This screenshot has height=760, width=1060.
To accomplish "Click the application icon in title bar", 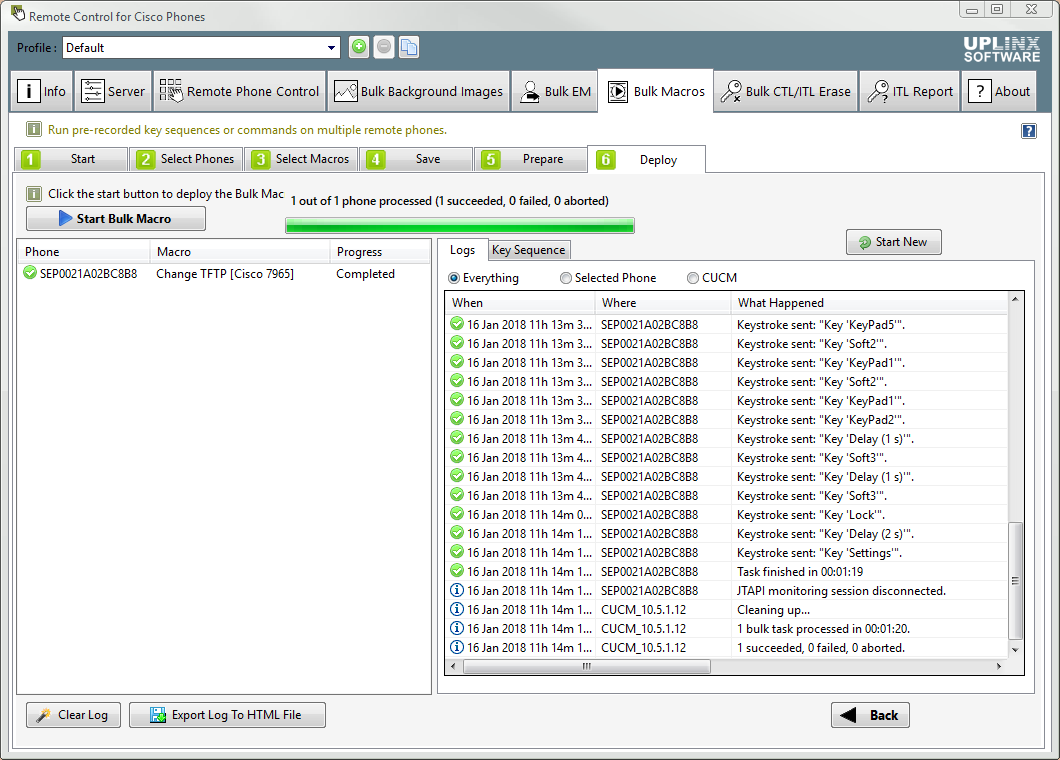I will tap(18, 14).
